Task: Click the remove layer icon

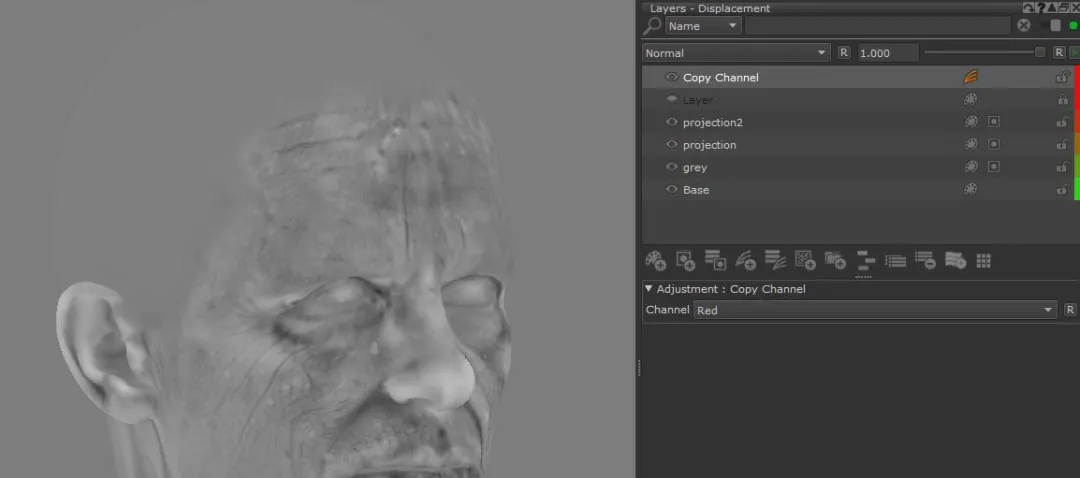Action: click(925, 261)
